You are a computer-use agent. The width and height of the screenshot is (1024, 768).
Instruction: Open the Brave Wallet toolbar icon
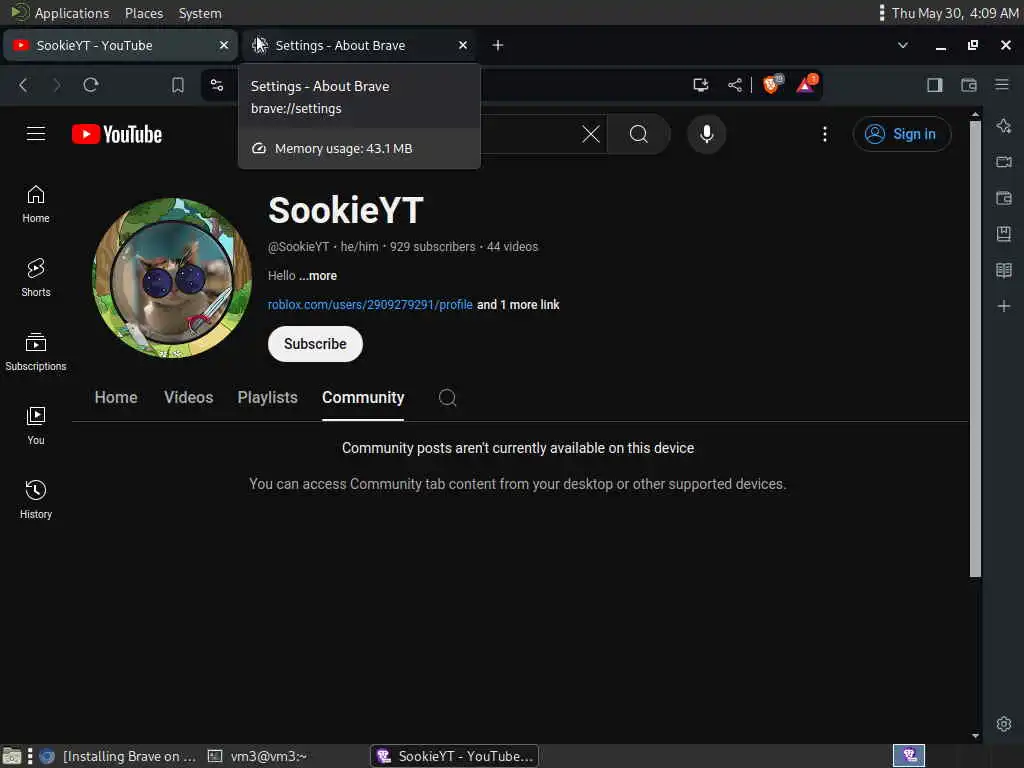968,85
